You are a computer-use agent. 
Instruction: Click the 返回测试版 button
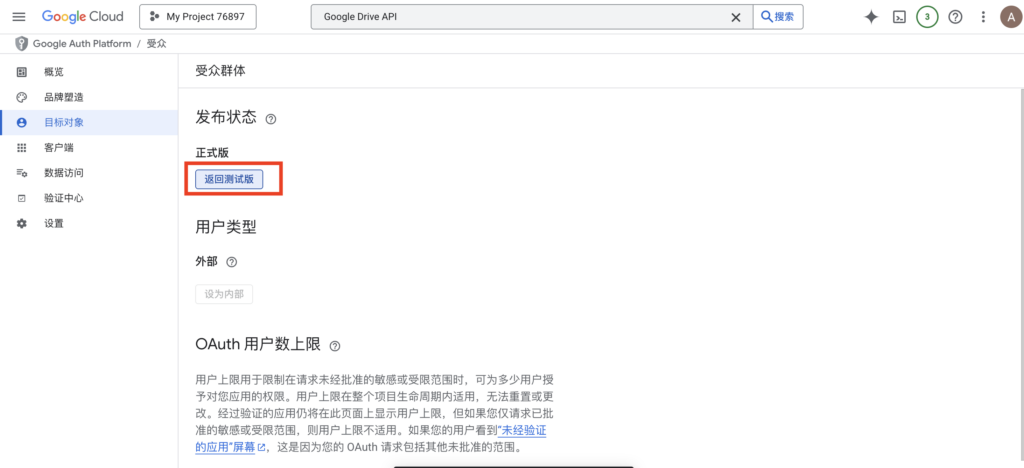[x=229, y=179]
